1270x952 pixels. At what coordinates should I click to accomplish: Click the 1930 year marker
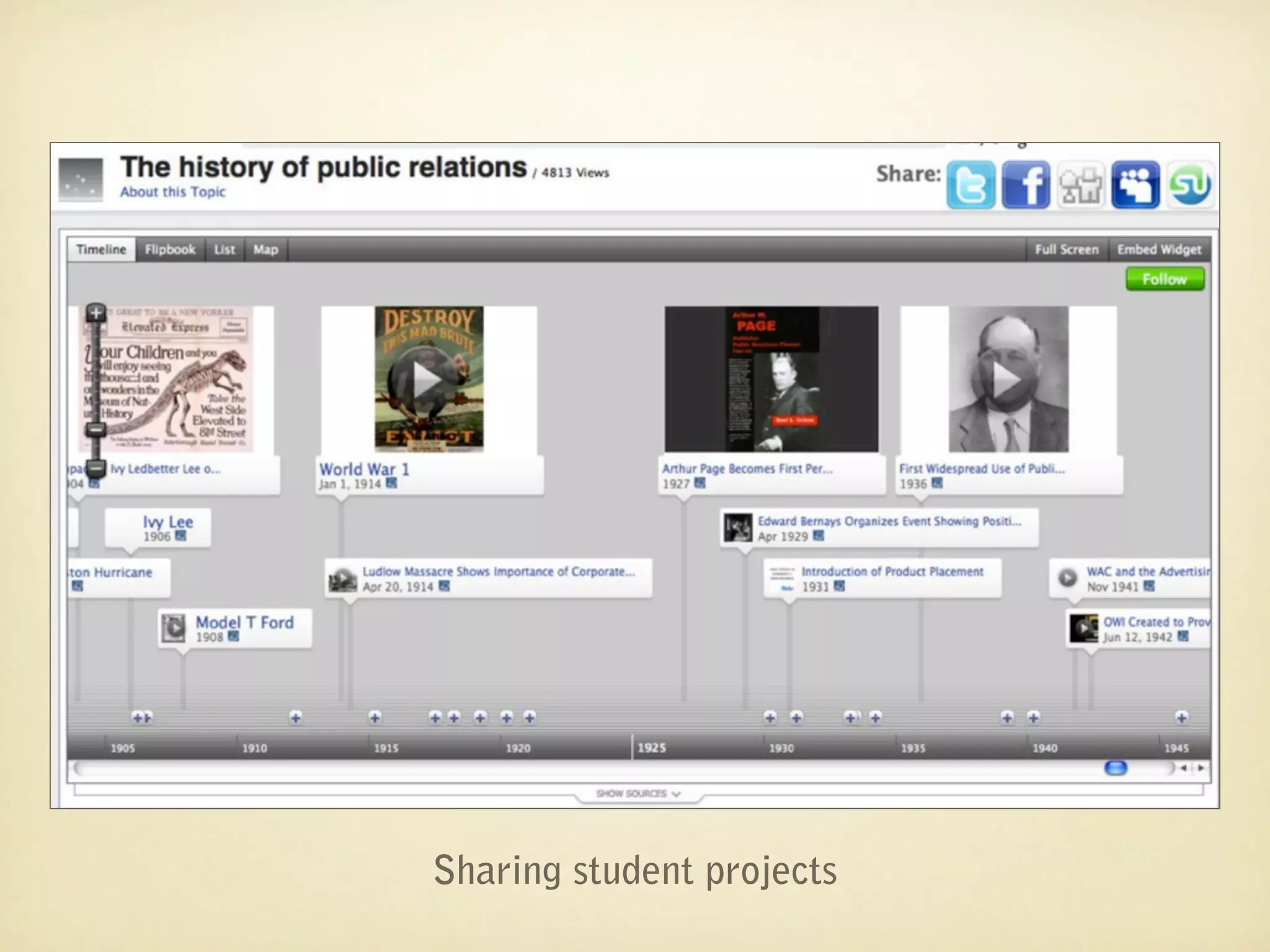click(x=781, y=749)
